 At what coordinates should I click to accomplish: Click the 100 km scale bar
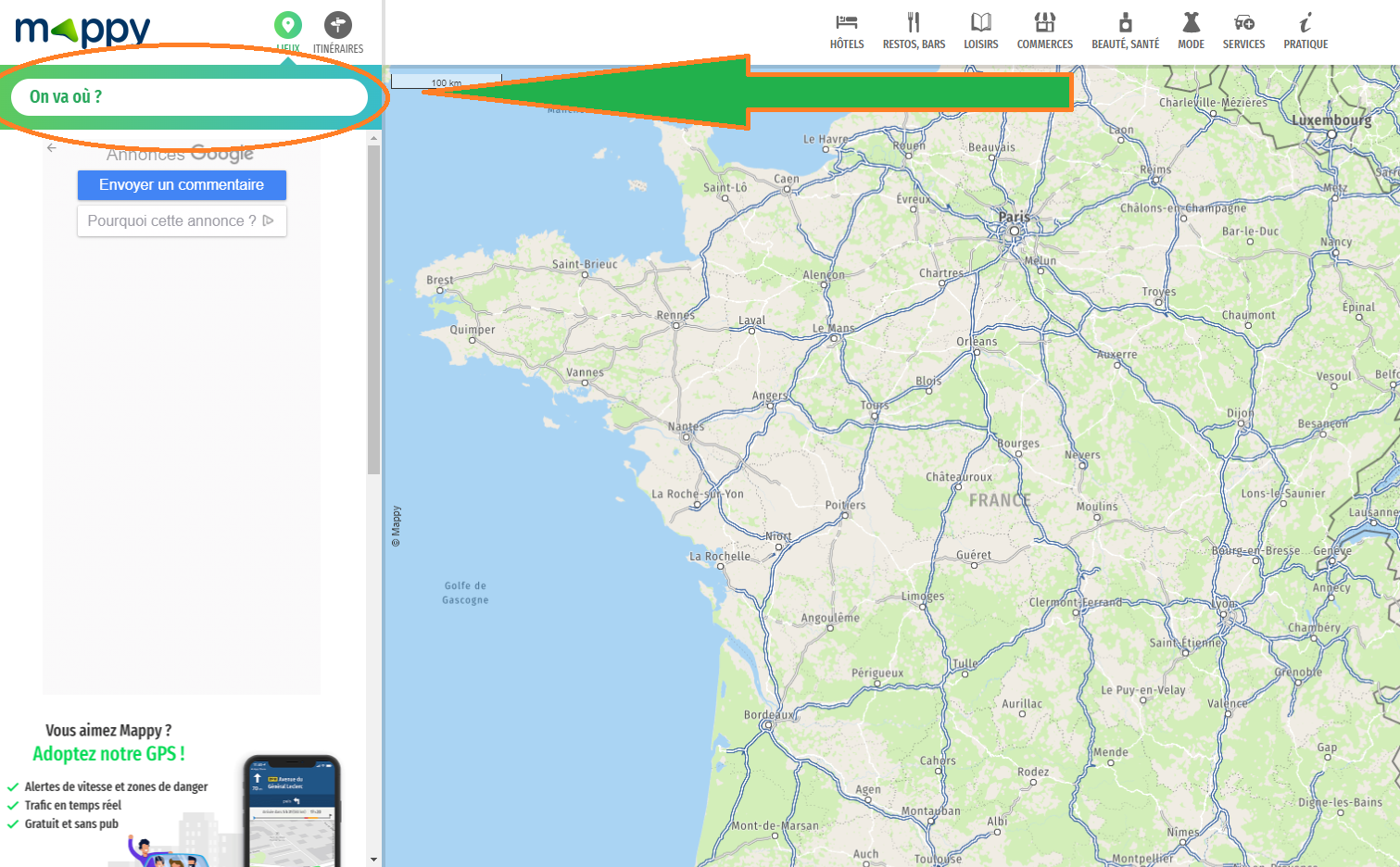tap(447, 81)
